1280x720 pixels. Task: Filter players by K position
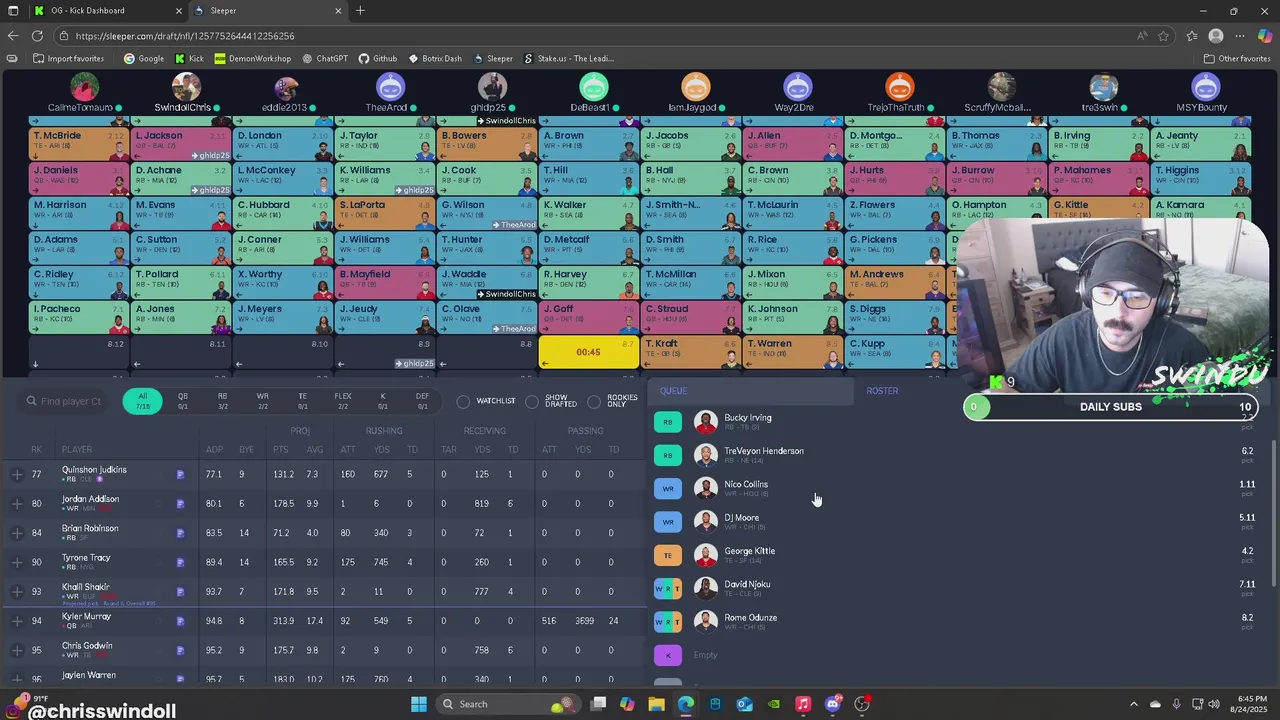[382, 401]
